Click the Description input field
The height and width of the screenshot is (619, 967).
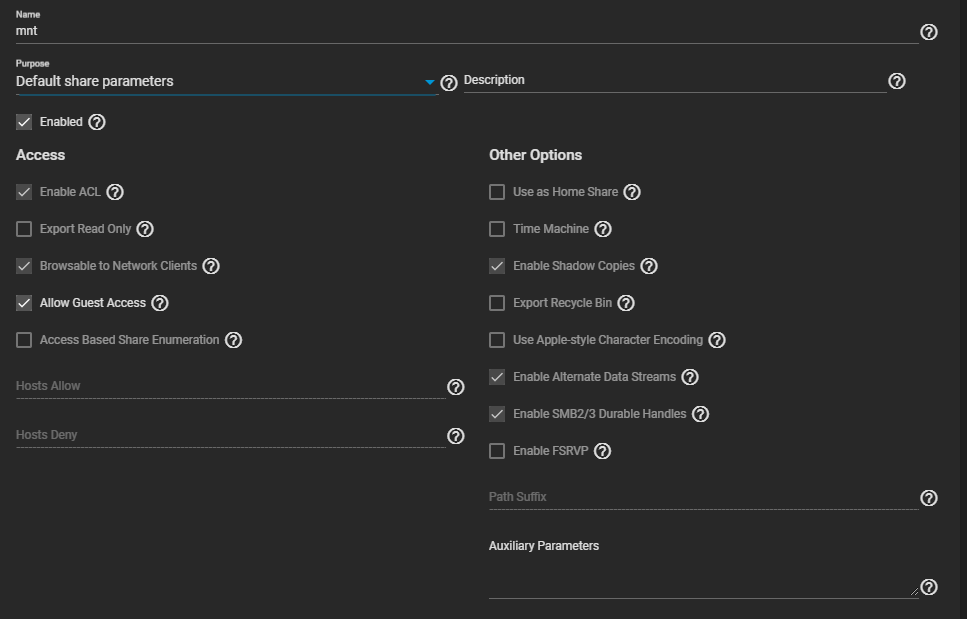click(674, 80)
